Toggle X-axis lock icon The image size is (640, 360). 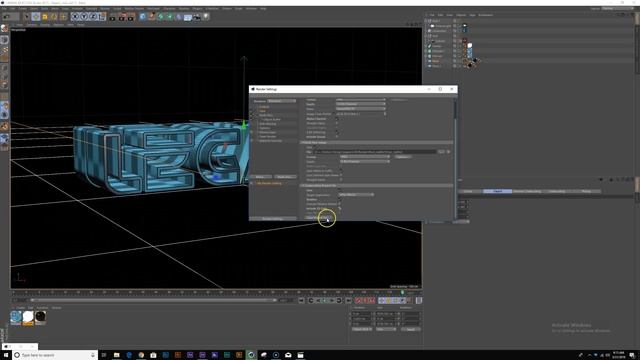75,17
